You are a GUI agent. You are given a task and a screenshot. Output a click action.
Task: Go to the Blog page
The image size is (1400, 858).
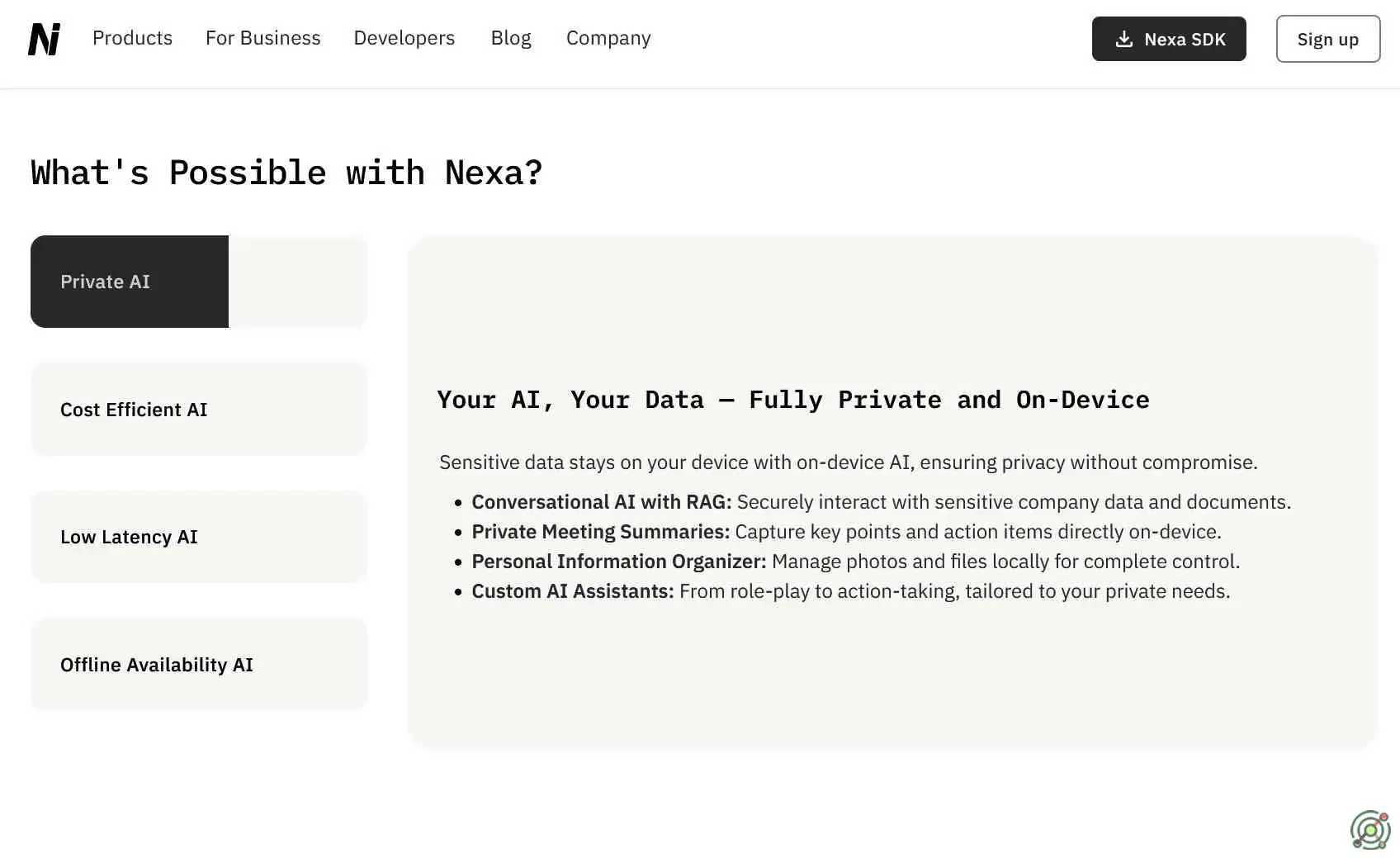click(x=511, y=38)
